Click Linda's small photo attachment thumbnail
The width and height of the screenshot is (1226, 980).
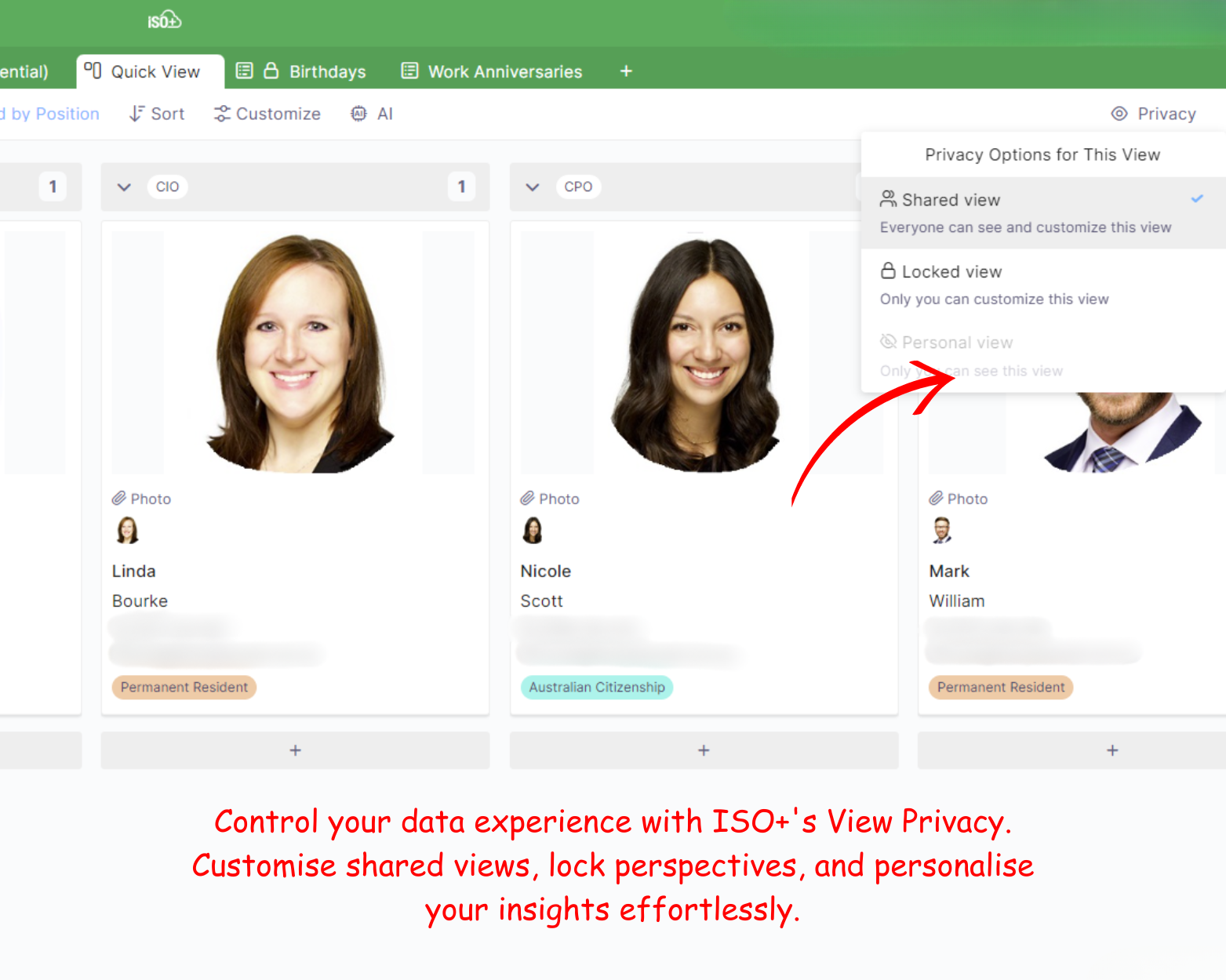tap(128, 531)
